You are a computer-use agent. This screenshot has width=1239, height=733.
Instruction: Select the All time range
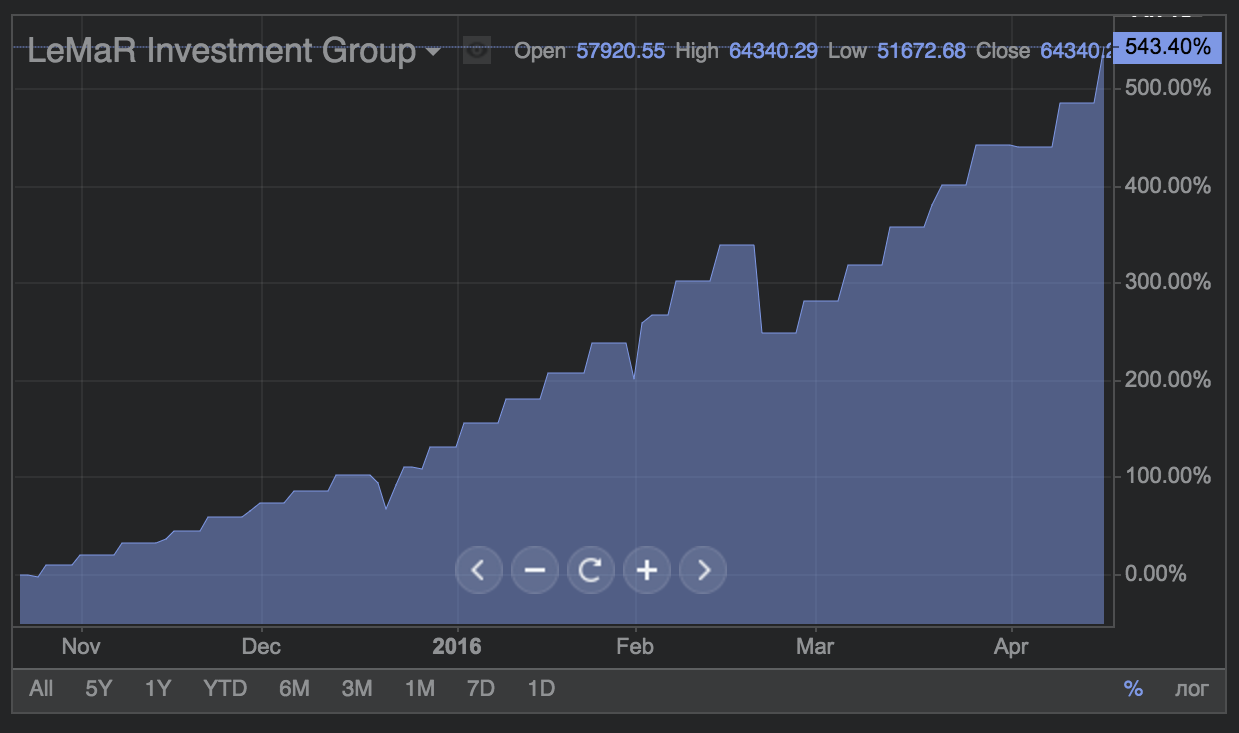pyautogui.click(x=41, y=688)
